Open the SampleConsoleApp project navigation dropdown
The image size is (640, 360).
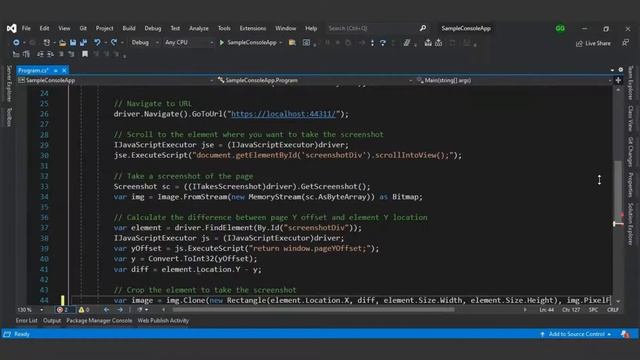[116, 80]
